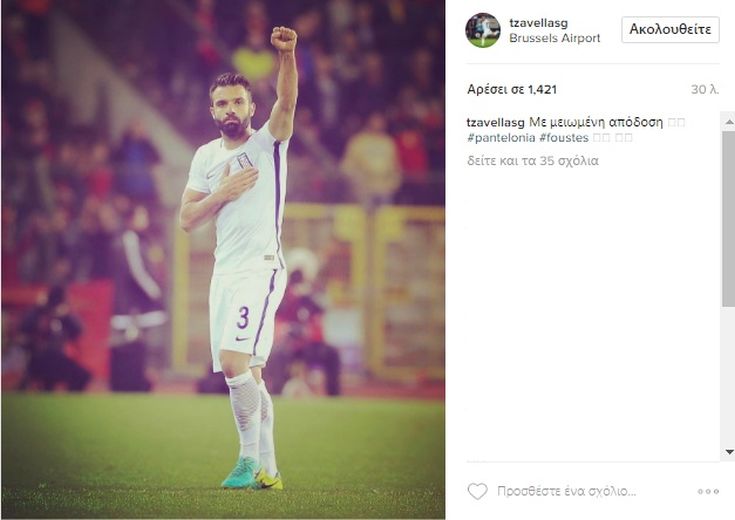The image size is (735, 520).
Task: View who liked via Αρέσει σε 1,421
Action: [x=512, y=89]
